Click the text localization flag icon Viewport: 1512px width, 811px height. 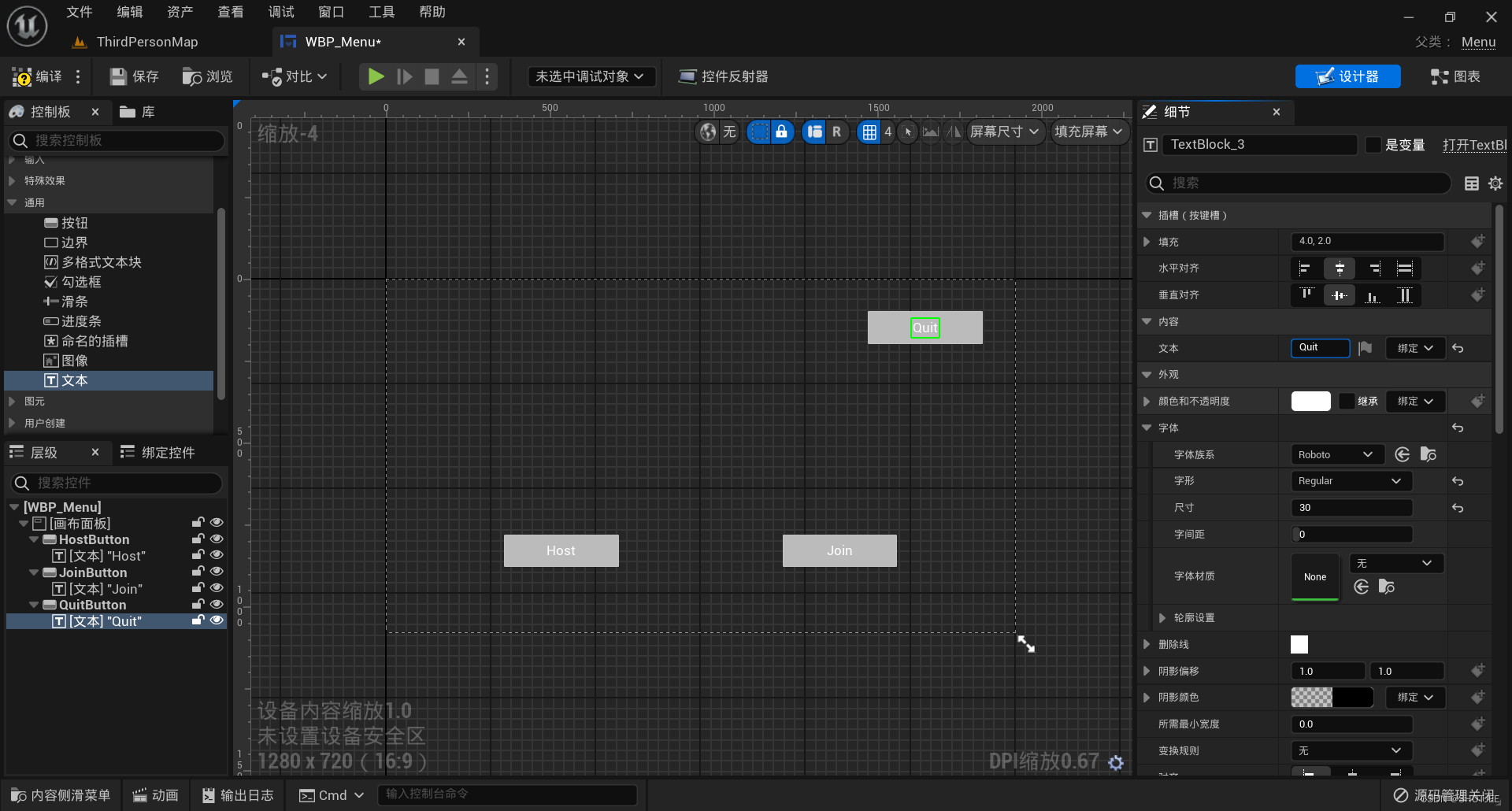click(1366, 348)
